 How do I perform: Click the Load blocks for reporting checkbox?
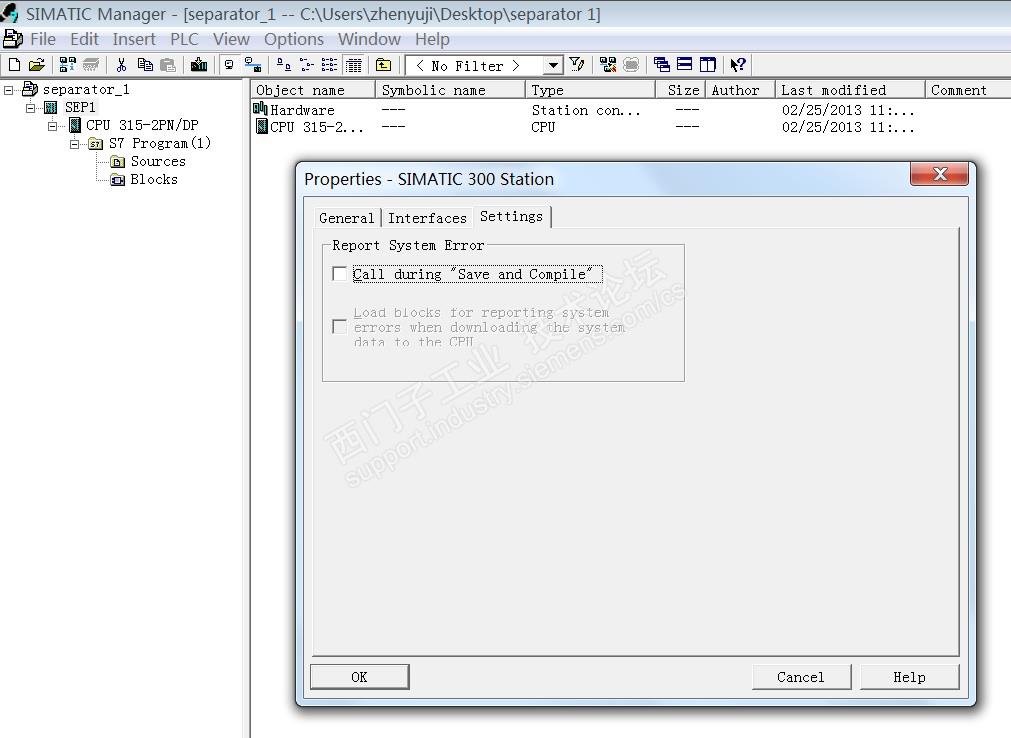(x=339, y=327)
